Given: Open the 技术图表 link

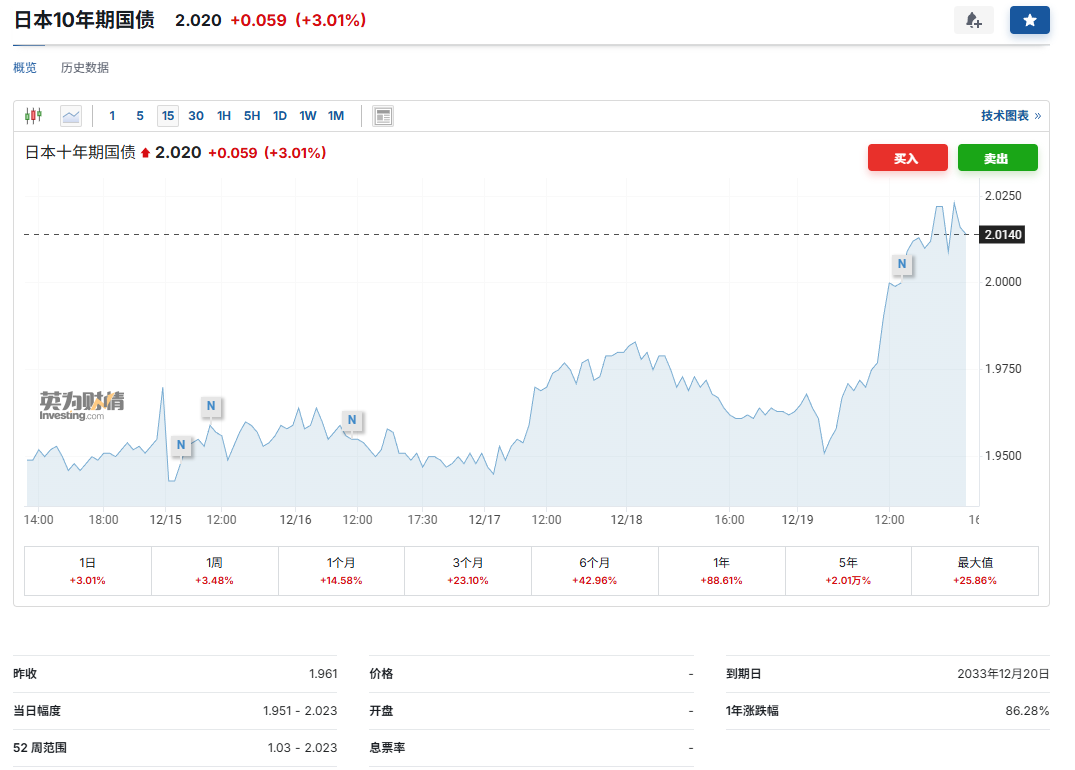Looking at the screenshot, I should pos(1010,116).
